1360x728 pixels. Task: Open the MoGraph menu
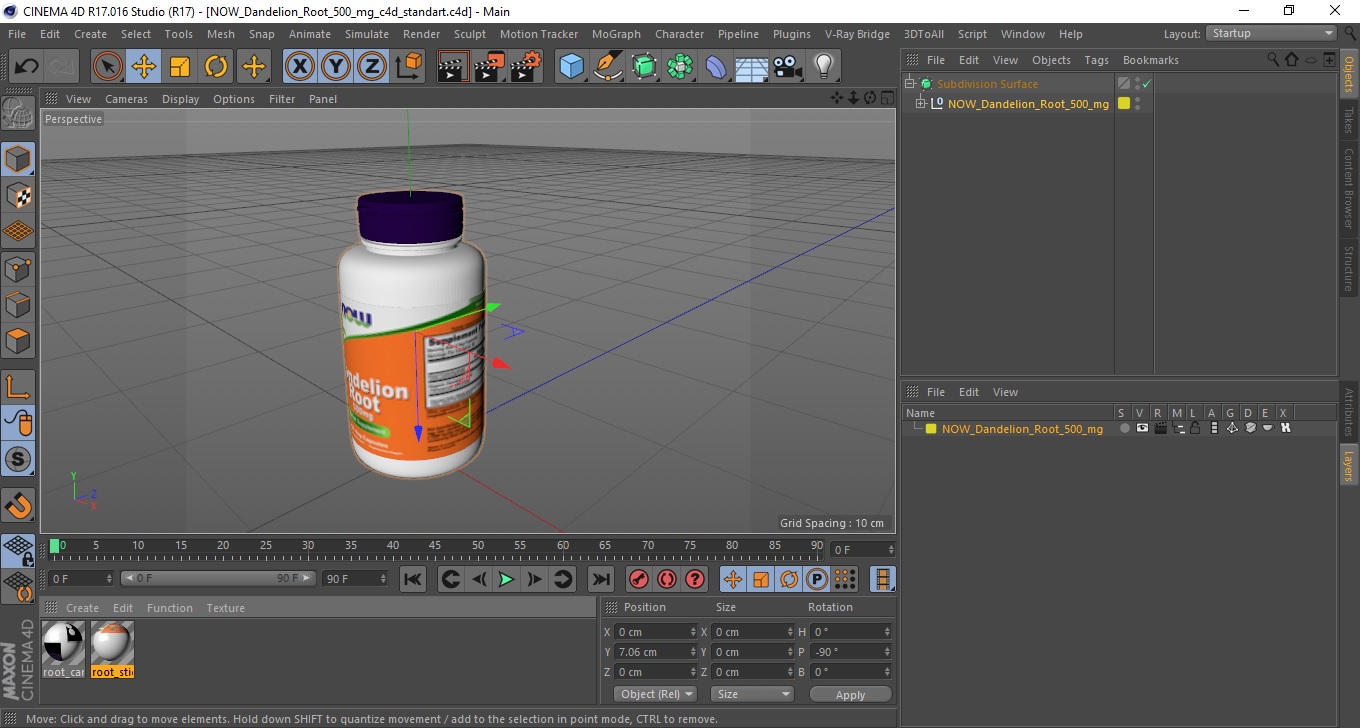616,34
